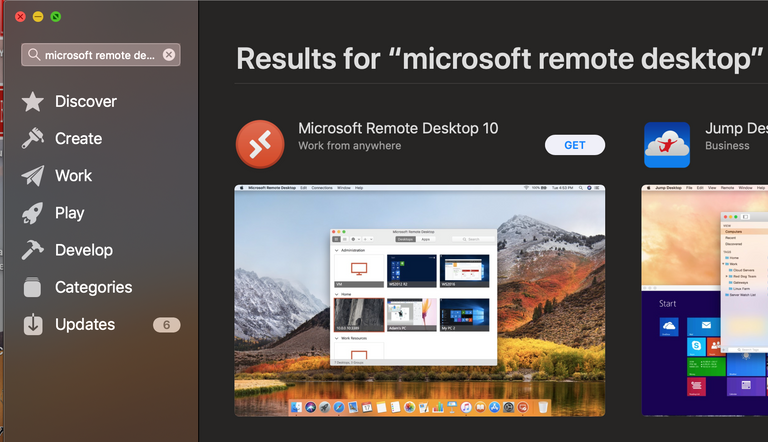Click the Play rocket icon
The width and height of the screenshot is (768, 442).
(x=32, y=213)
